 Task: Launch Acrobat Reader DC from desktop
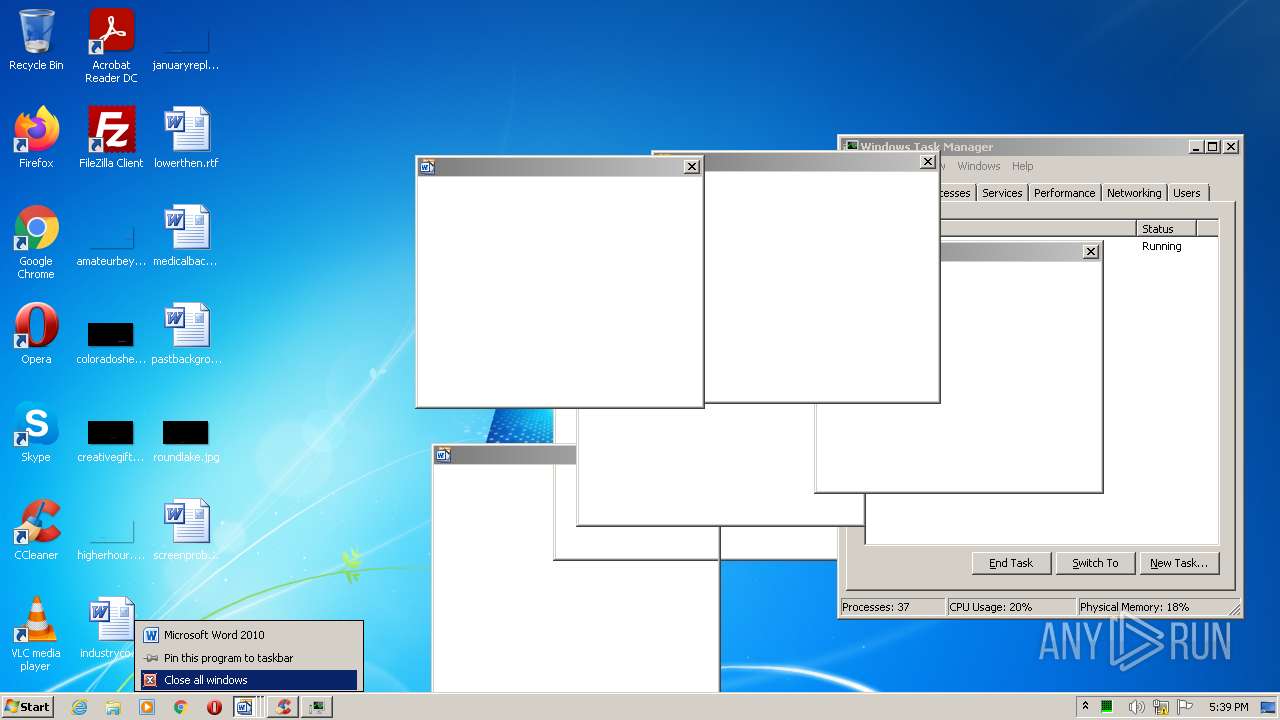click(x=111, y=46)
